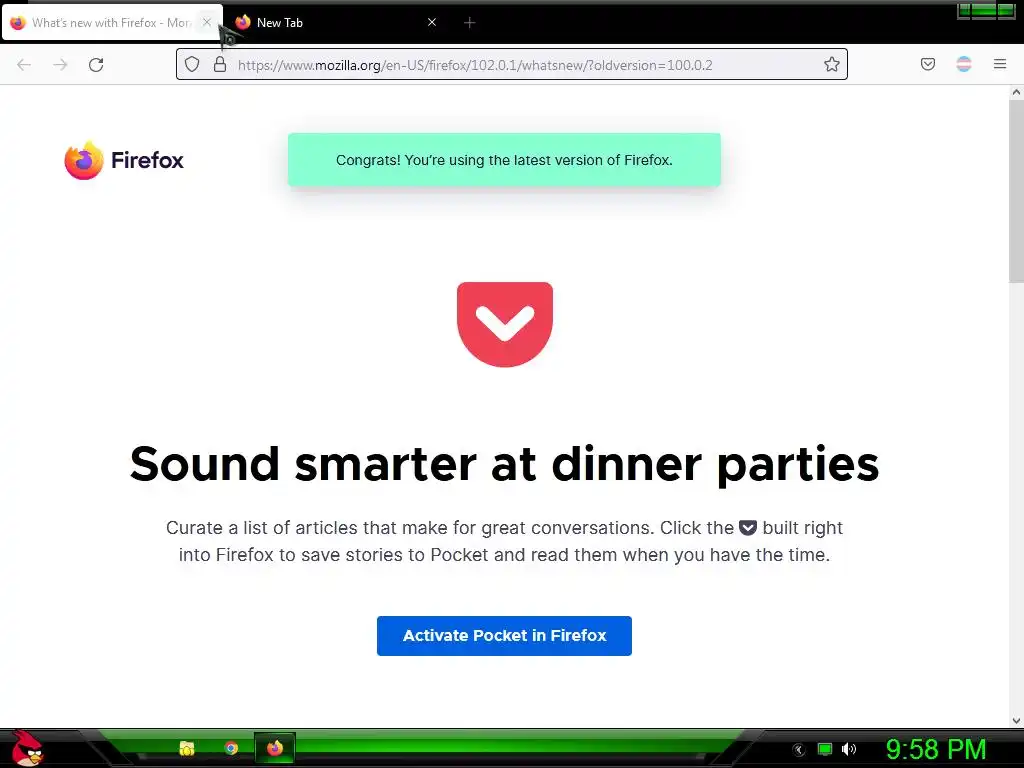This screenshot has width=1024, height=768.
Task: Expand hidden tray icons arrow
Action: tap(799, 750)
